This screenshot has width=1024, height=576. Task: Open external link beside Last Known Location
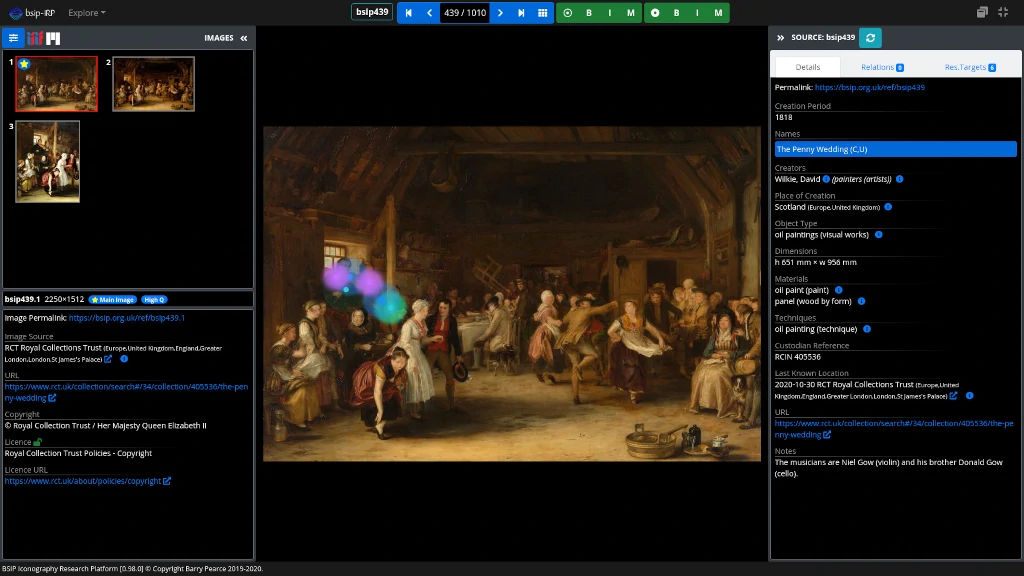953,396
